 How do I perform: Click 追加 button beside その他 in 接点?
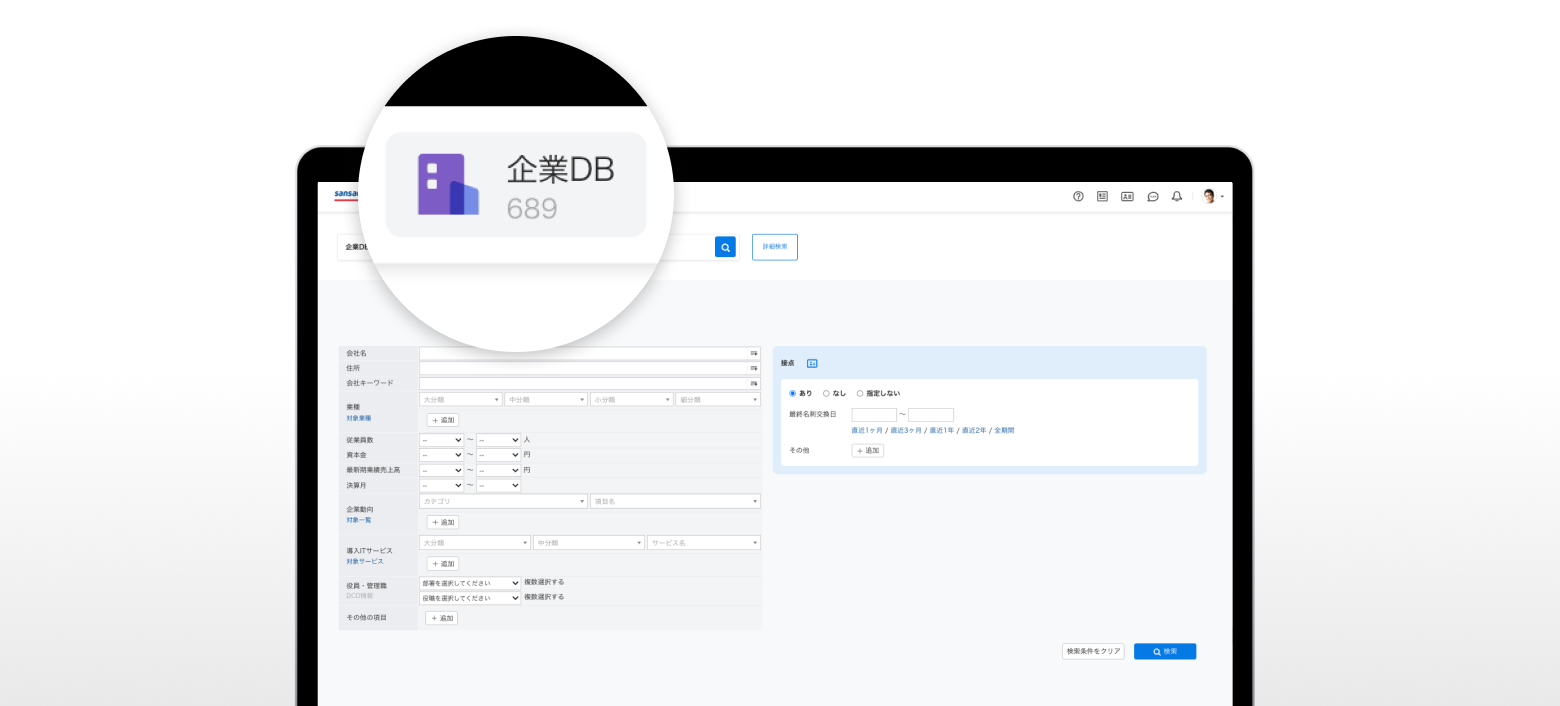click(868, 451)
